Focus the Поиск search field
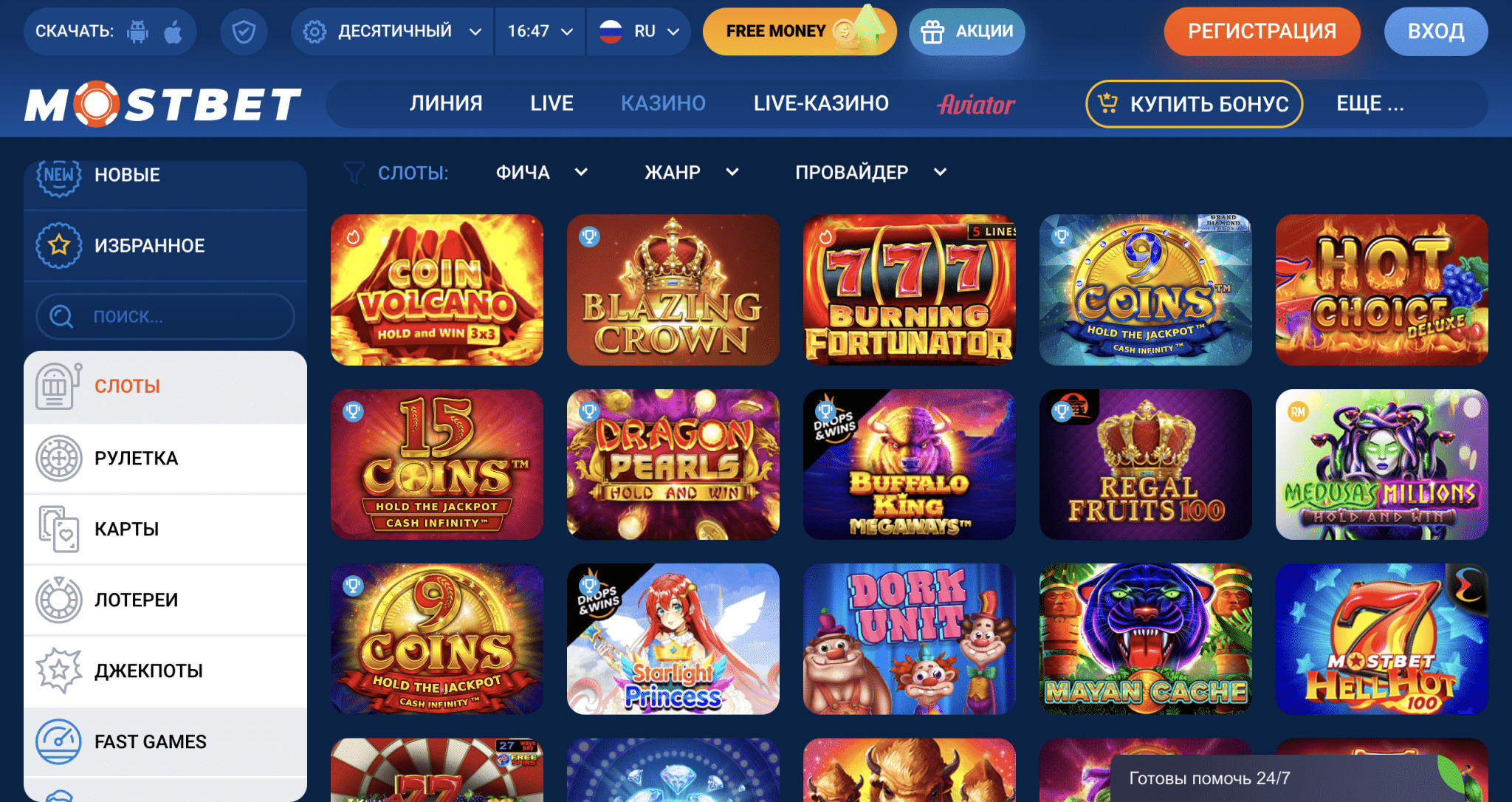1512x802 pixels. pos(165,316)
